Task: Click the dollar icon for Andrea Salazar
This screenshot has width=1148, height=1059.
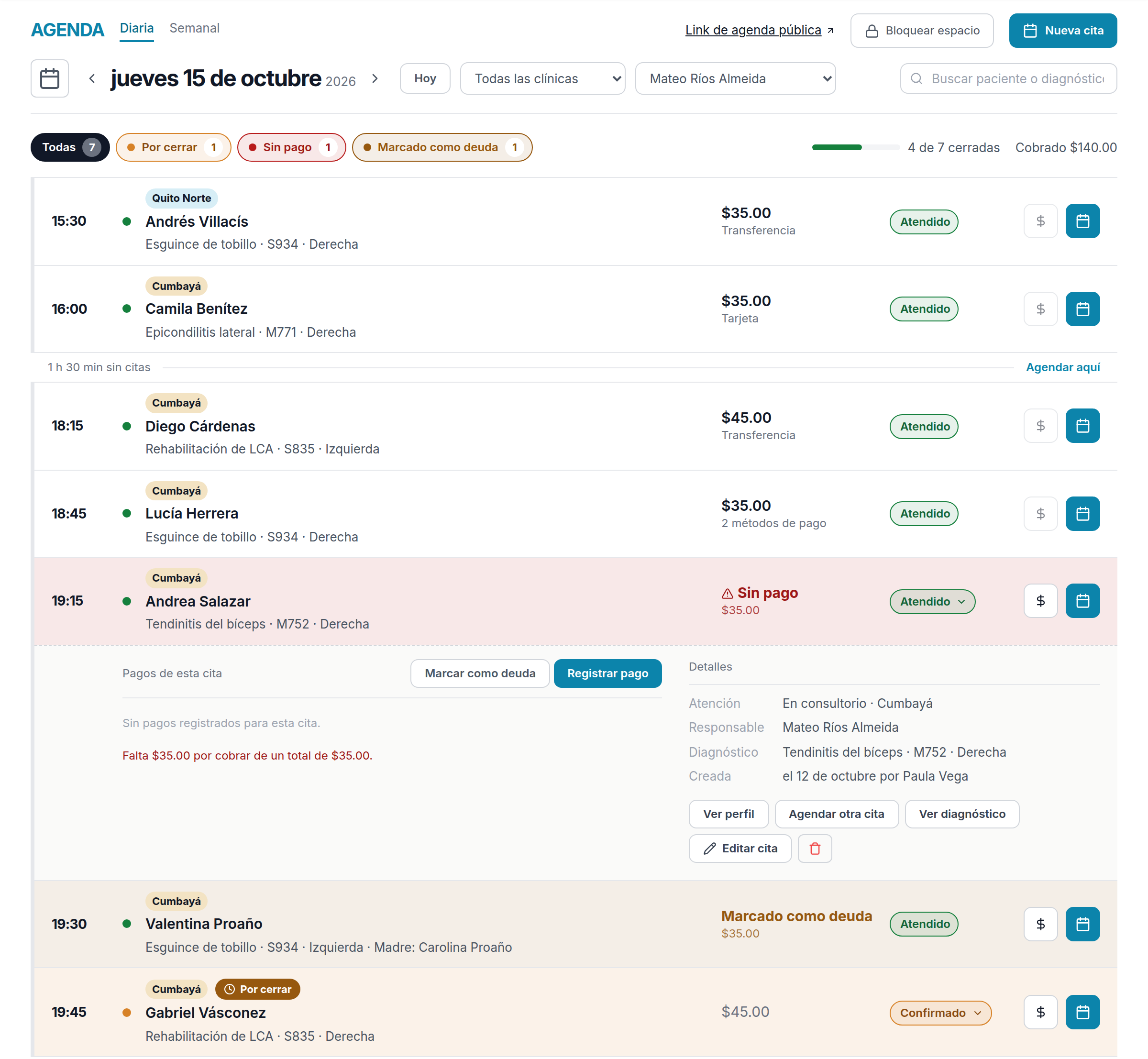Action: (1041, 601)
